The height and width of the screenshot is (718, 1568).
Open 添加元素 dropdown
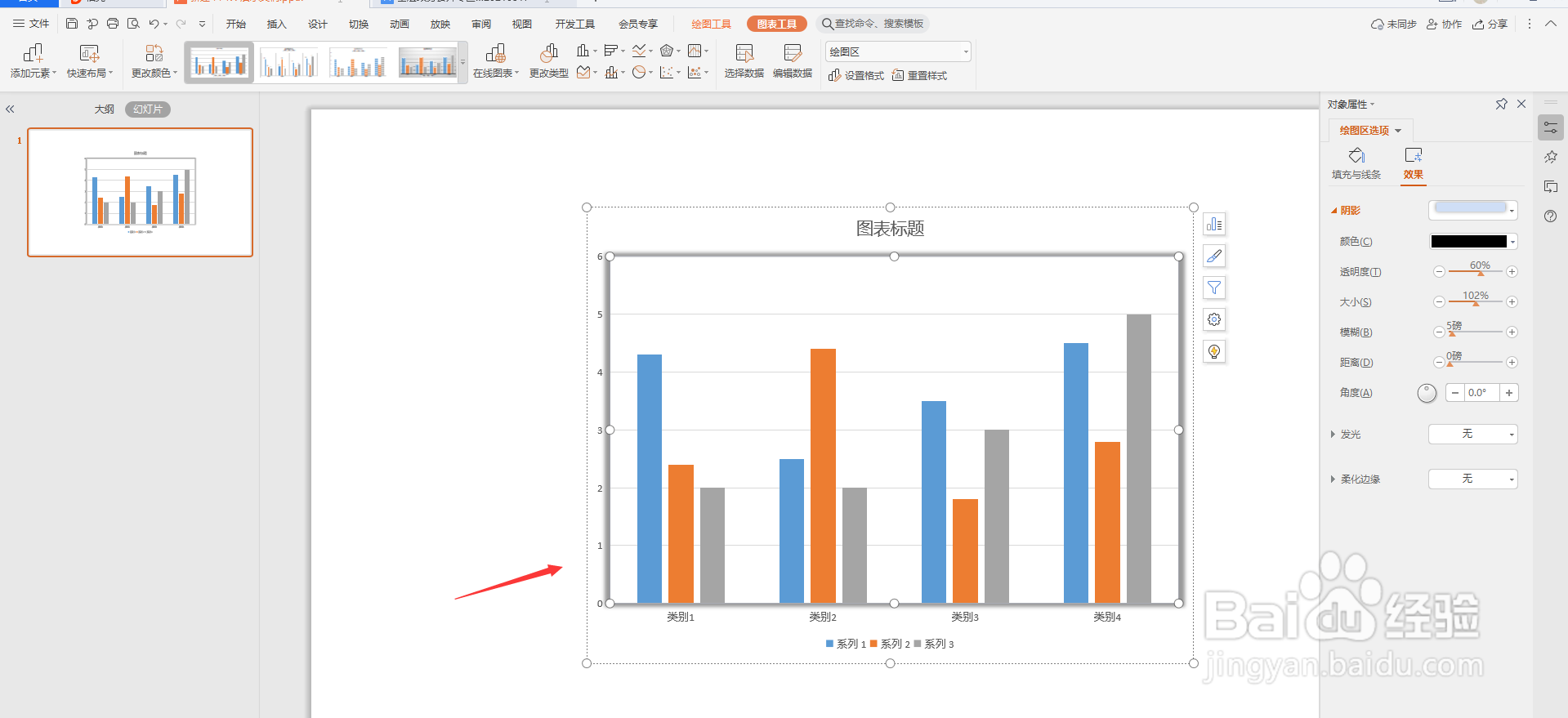33,61
